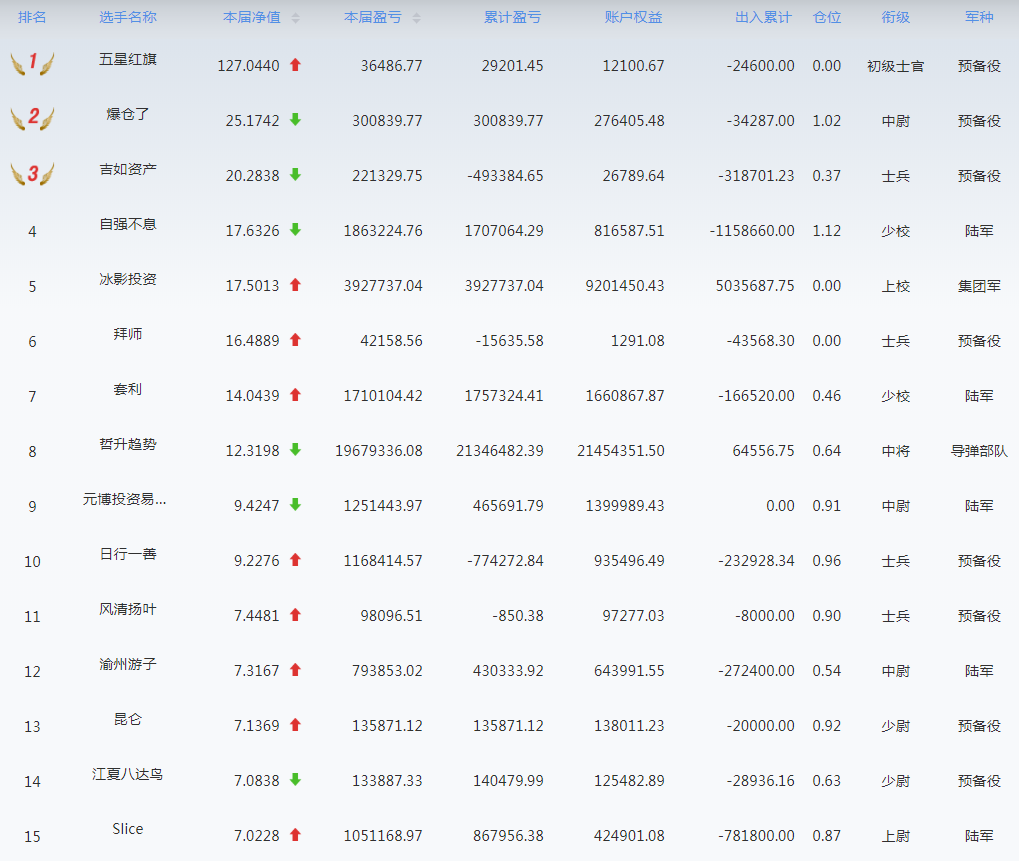
Task: Select deposit total -1158660.00
Action: pyautogui.click(x=752, y=231)
